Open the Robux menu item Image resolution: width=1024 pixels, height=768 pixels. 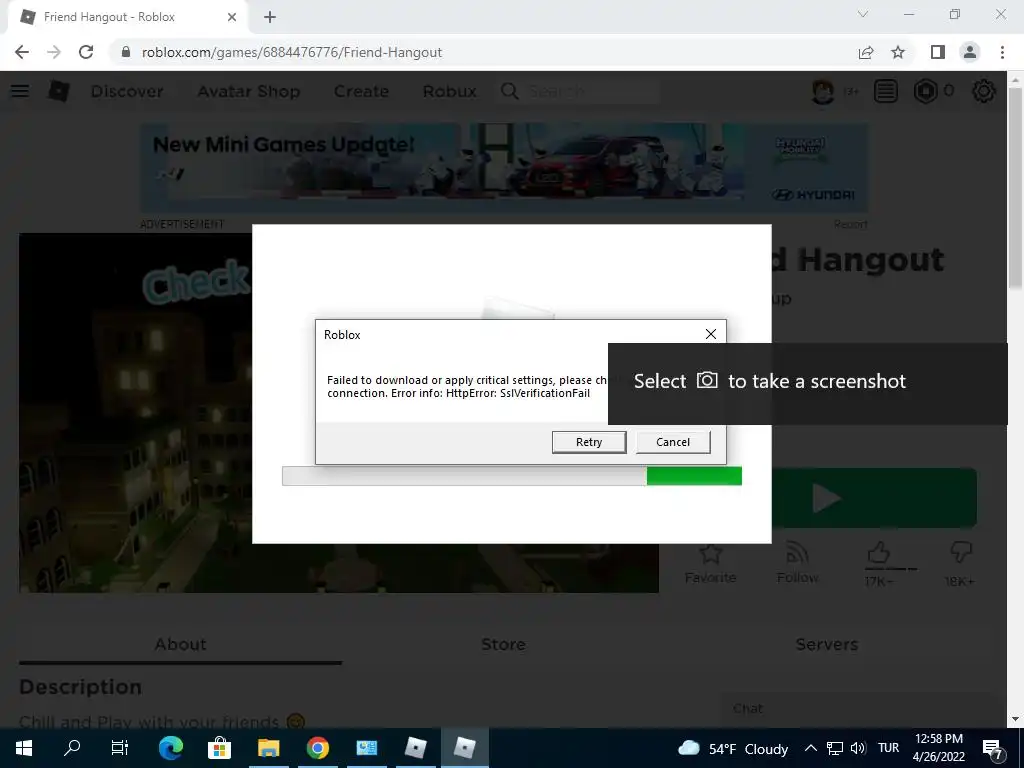pos(449,91)
